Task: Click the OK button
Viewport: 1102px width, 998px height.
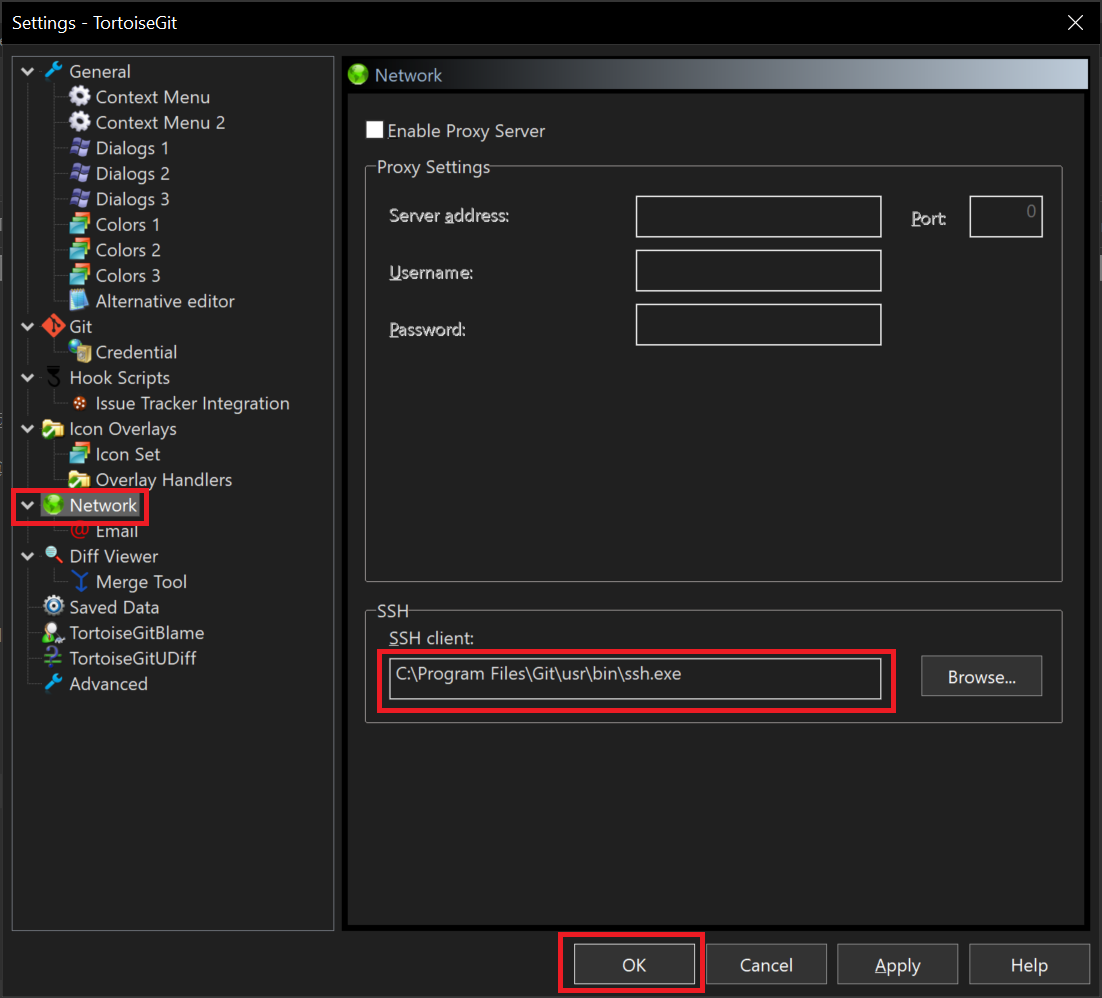Action: (x=634, y=964)
